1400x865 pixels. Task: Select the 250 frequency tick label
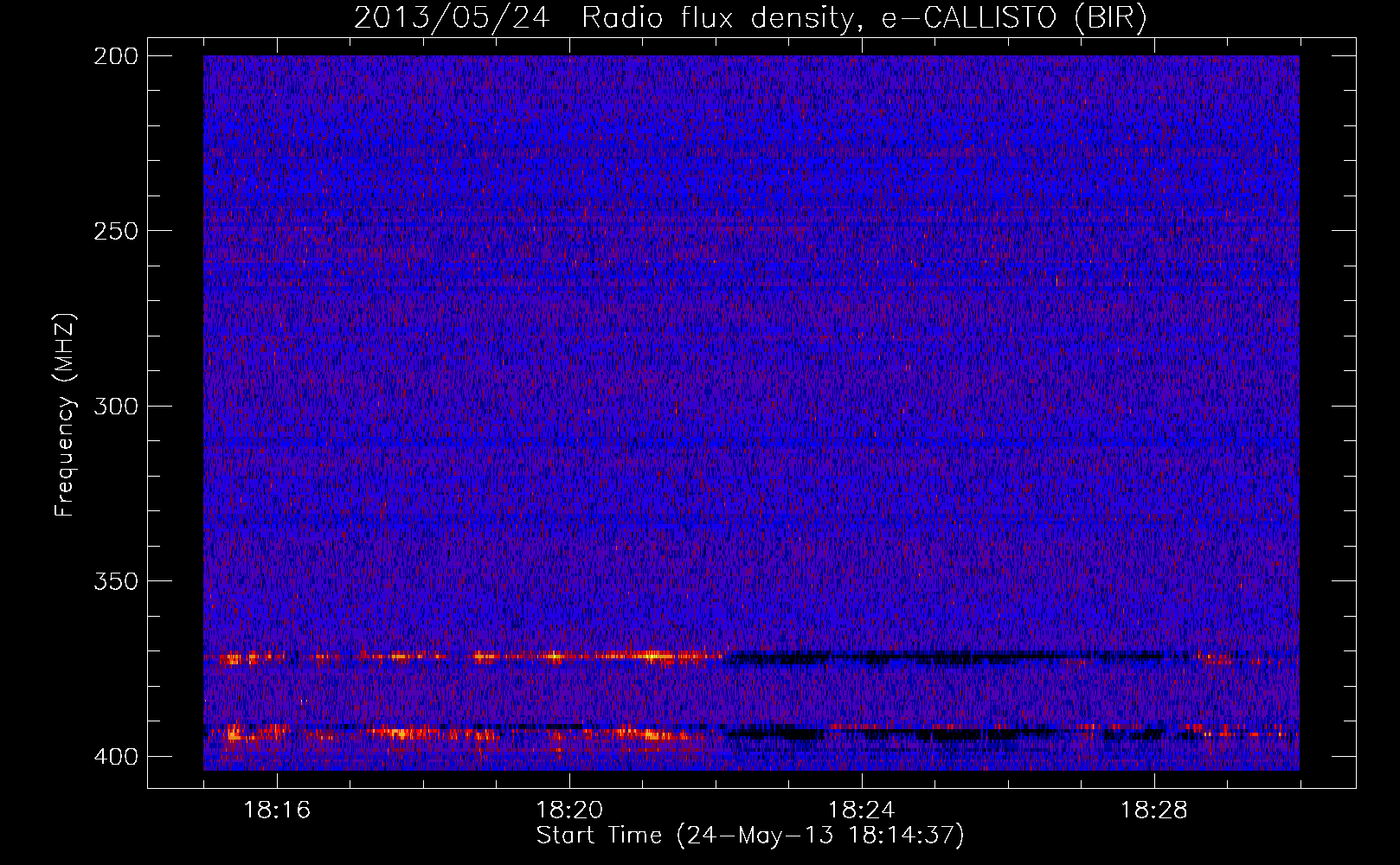[115, 231]
